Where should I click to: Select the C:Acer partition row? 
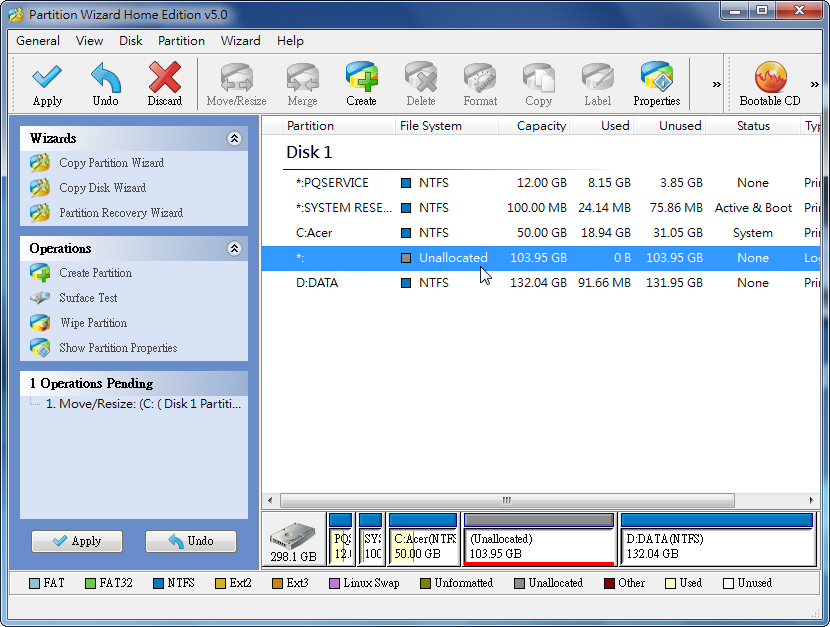pos(541,233)
